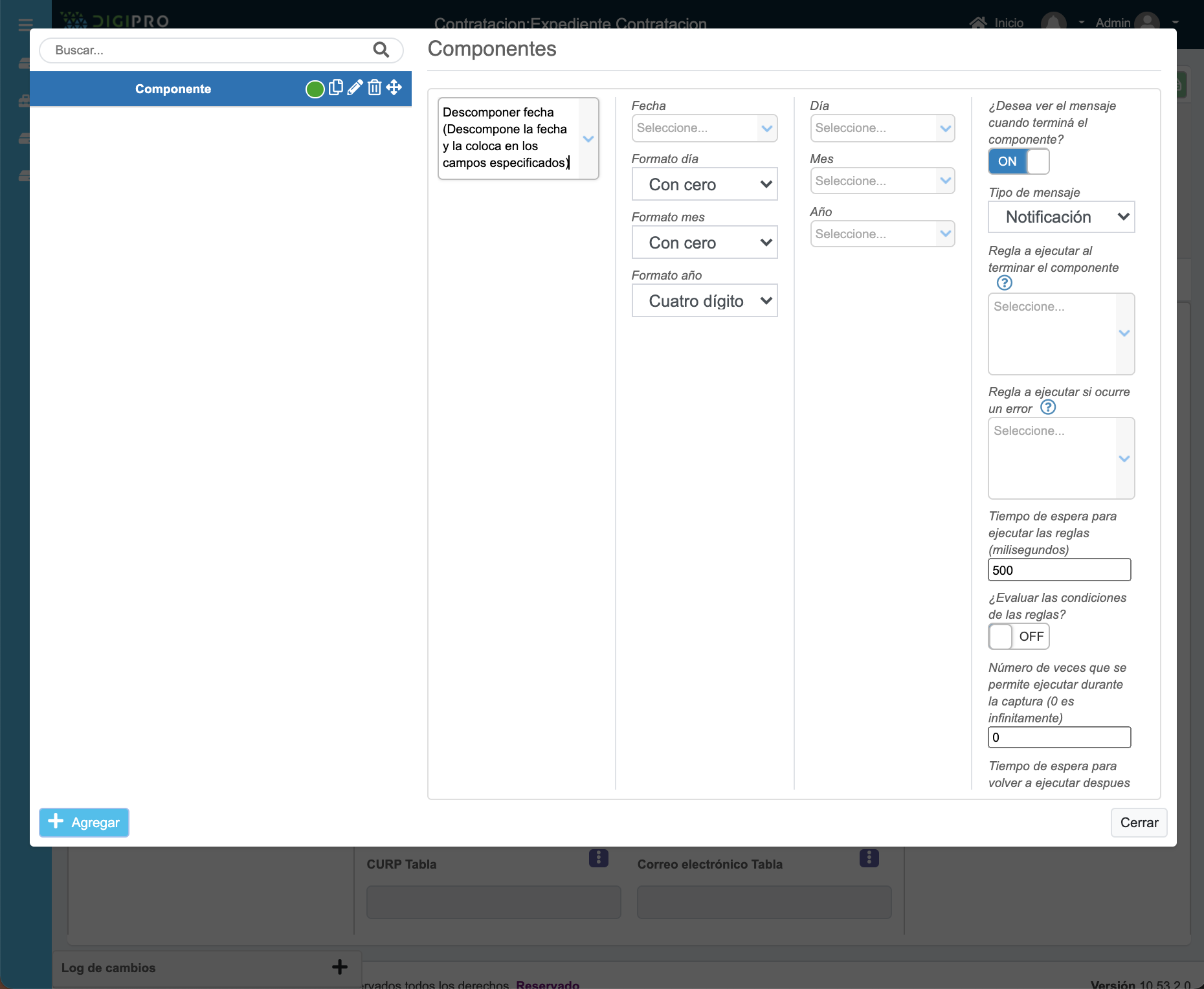This screenshot has width=1204, height=989.
Task: Click the Agregar button
Action: pos(84,822)
